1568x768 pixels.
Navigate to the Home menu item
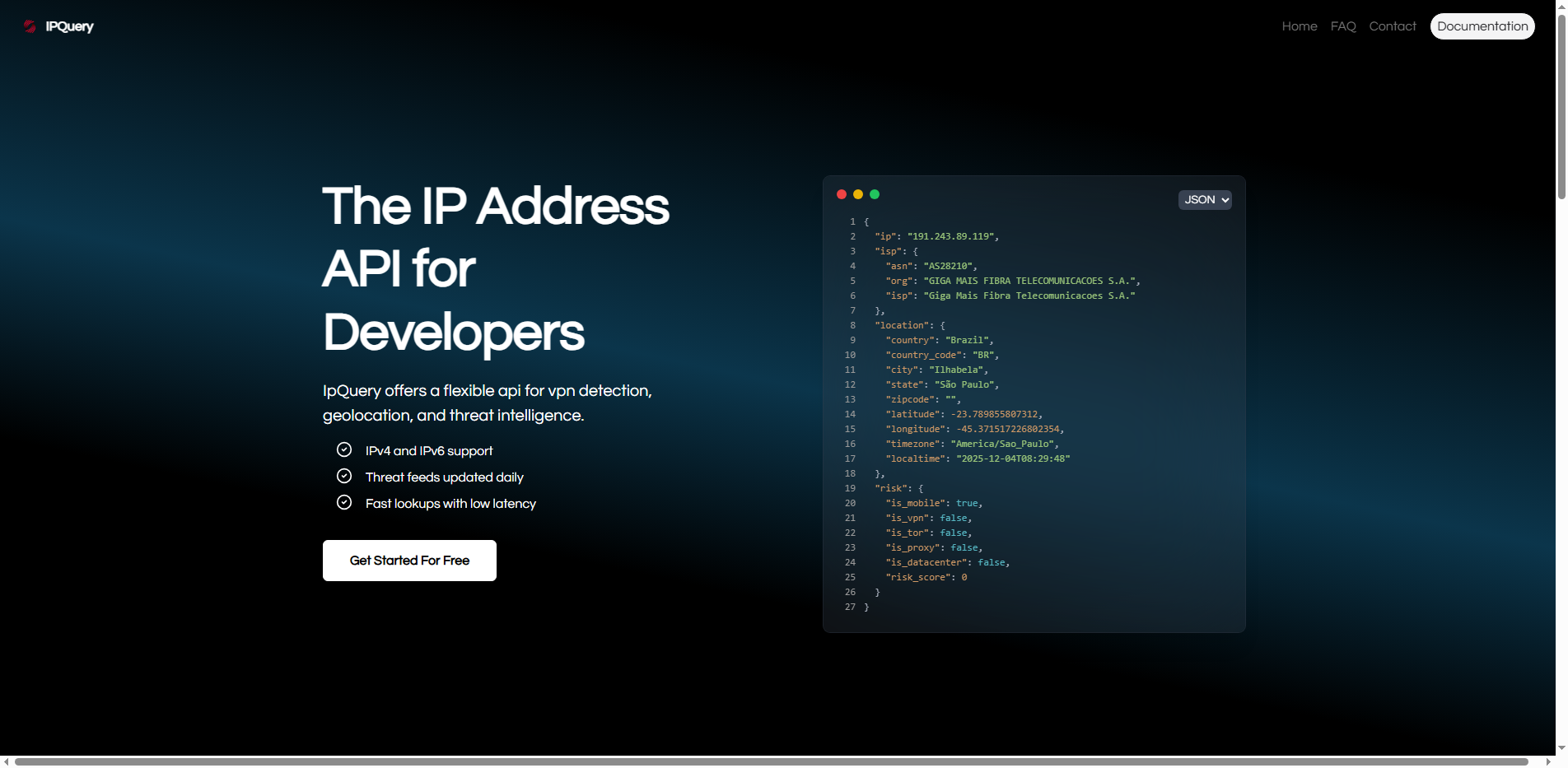[1299, 26]
